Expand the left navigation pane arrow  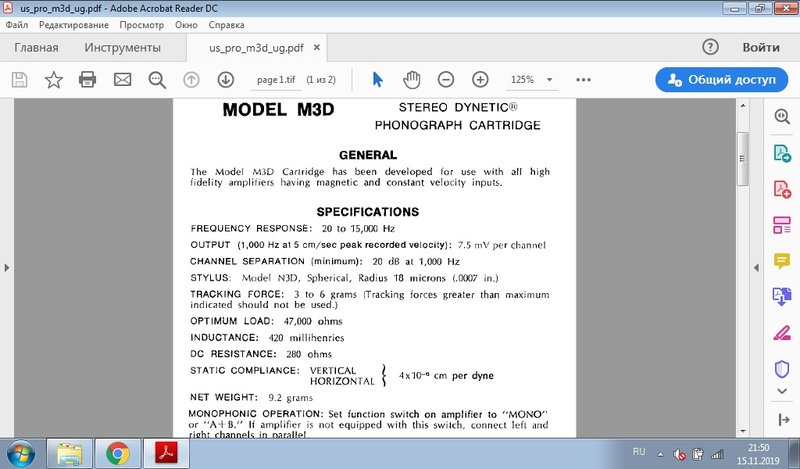pyautogui.click(x=7, y=267)
